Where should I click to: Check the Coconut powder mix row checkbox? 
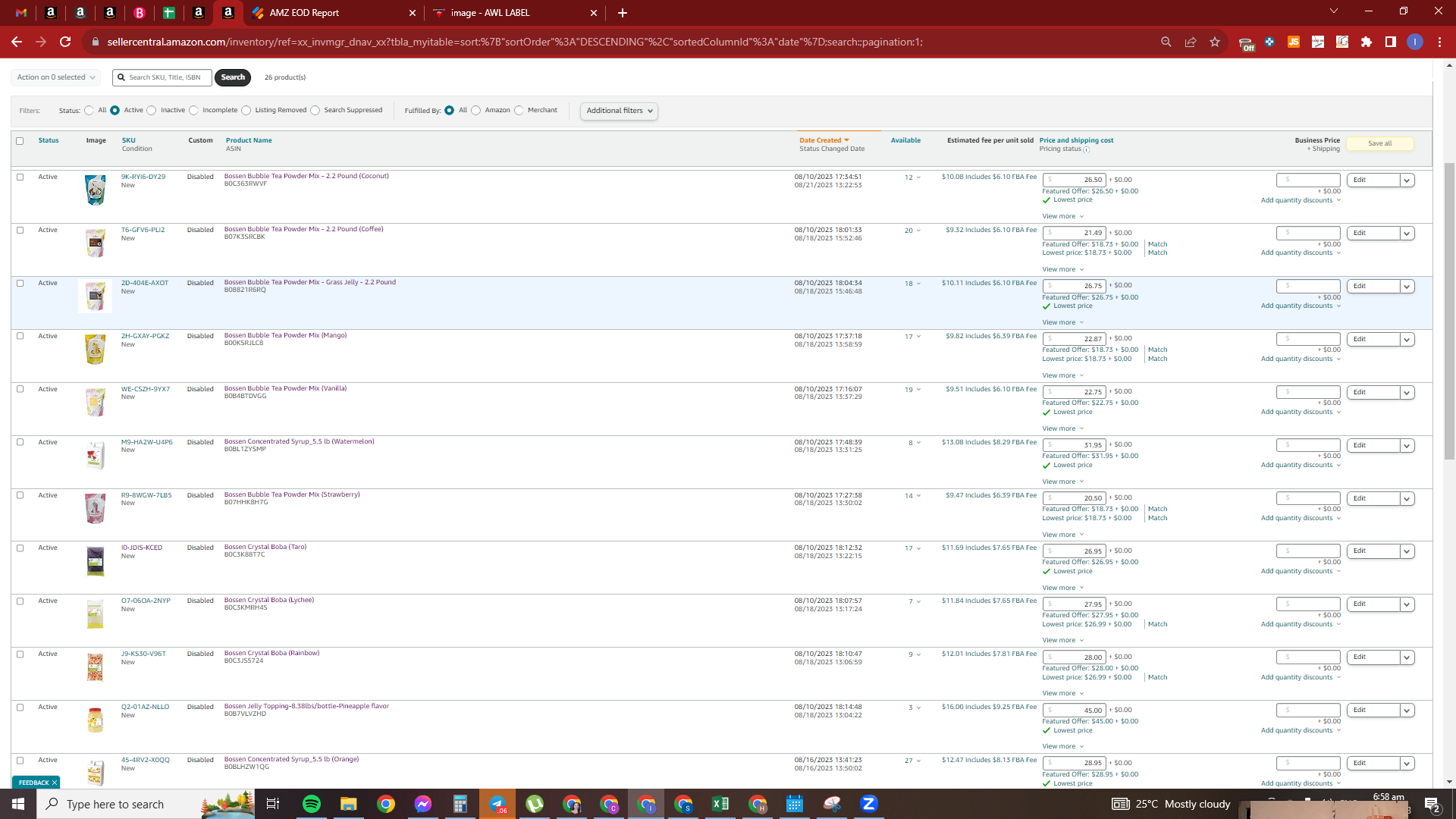20,177
